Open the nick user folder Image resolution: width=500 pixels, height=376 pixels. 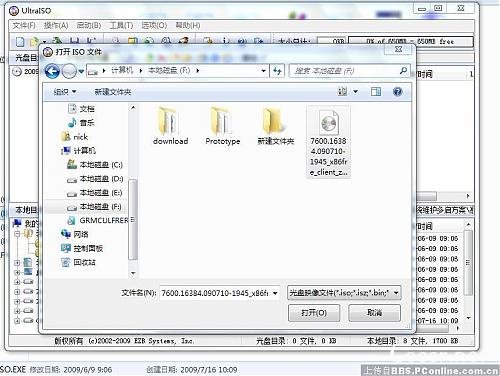pos(75,137)
